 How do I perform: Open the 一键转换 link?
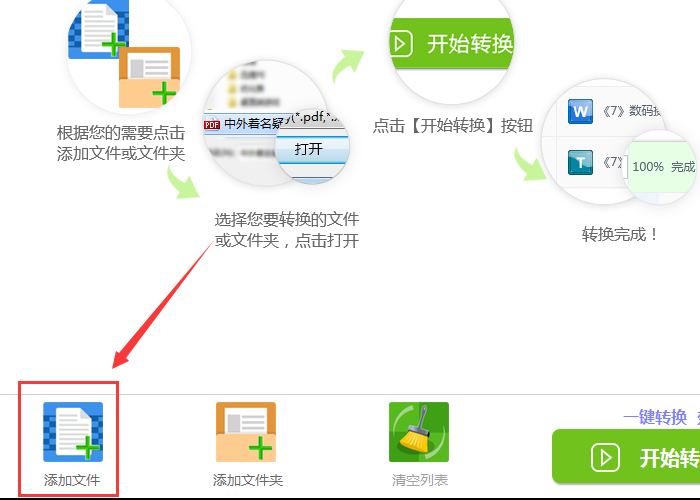click(x=655, y=417)
